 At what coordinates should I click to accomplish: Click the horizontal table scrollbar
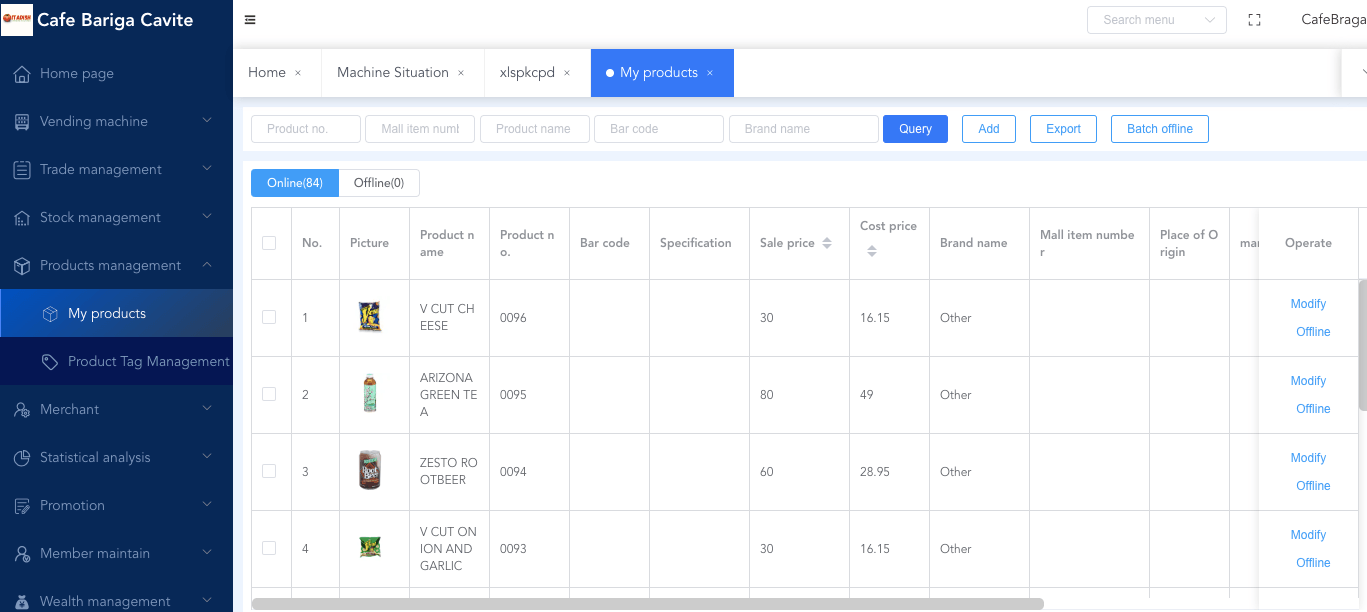coord(647,604)
